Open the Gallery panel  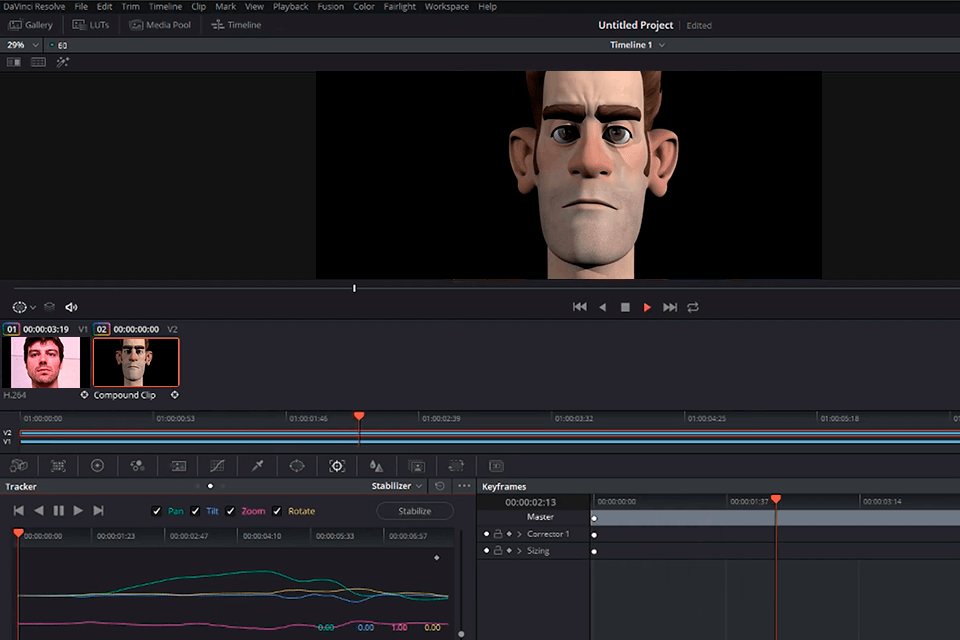click(30, 24)
